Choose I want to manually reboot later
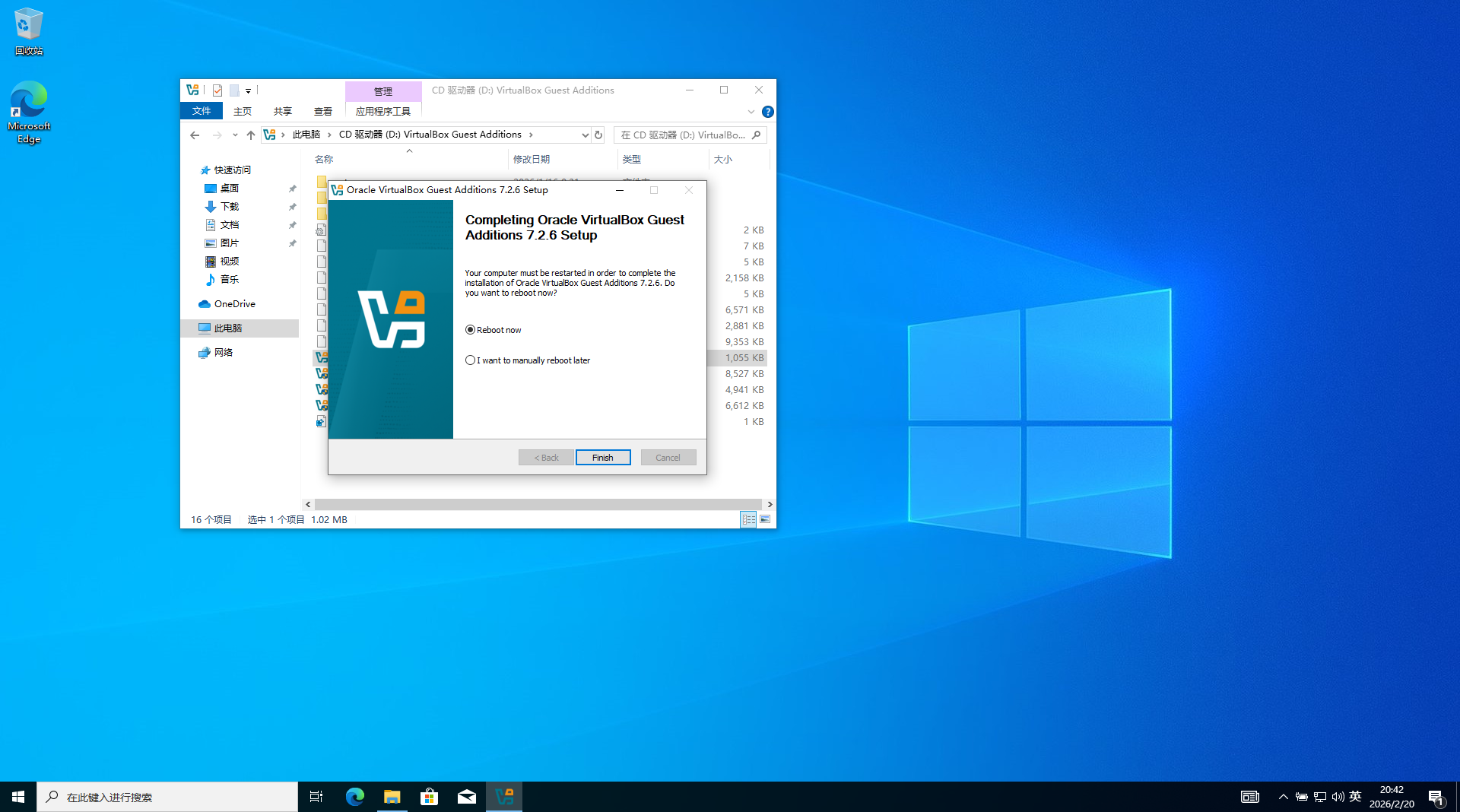 pyautogui.click(x=470, y=360)
